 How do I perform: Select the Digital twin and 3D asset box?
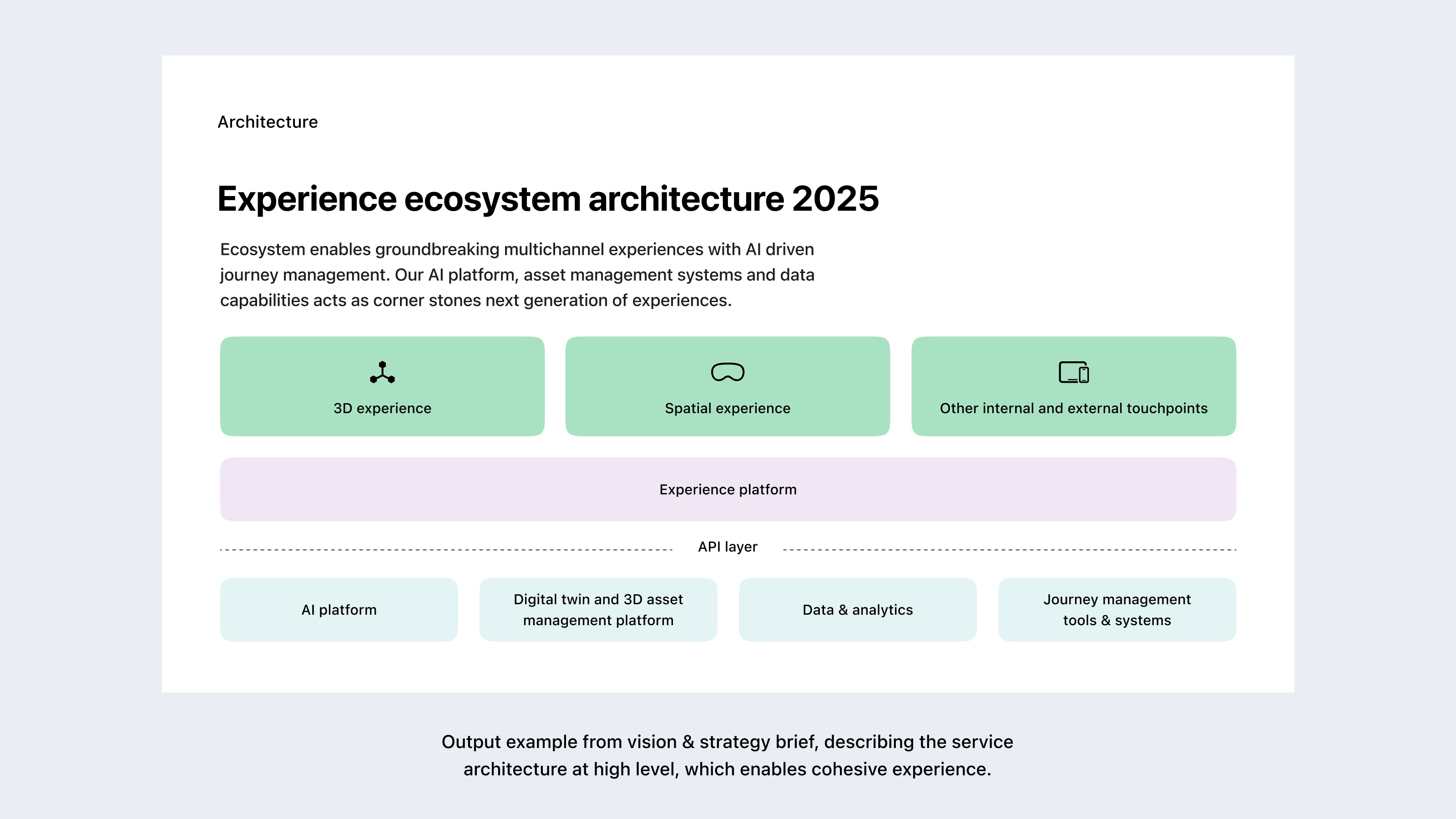(598, 609)
